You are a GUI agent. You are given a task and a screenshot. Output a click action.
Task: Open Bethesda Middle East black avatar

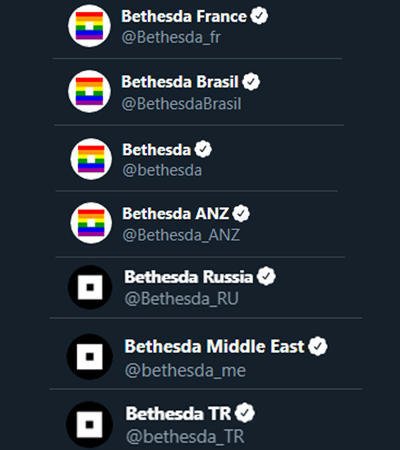click(90, 357)
